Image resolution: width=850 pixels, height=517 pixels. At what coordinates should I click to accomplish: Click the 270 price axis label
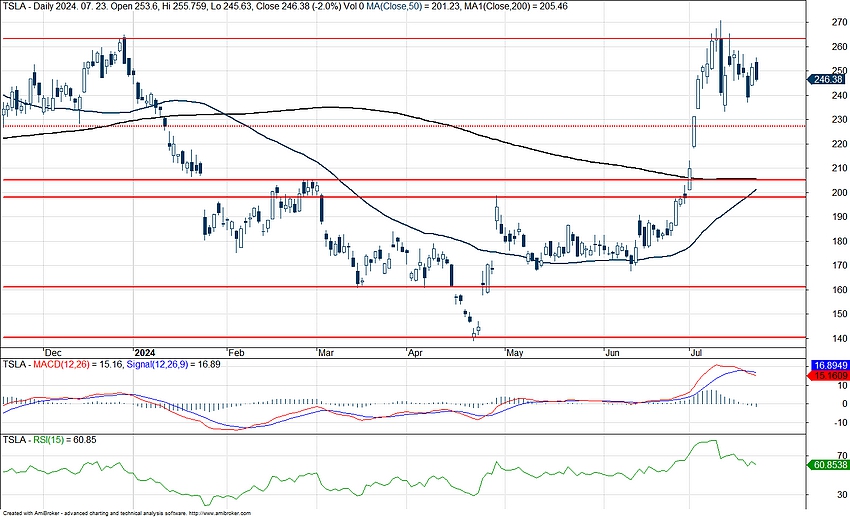point(840,22)
